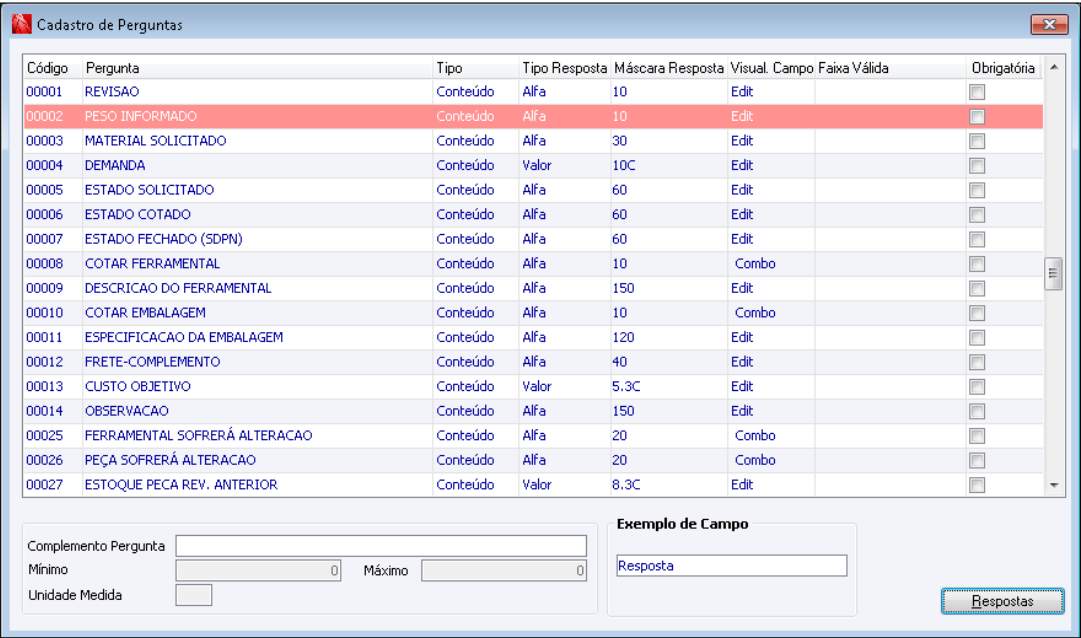Select FERRAMENTAL SOFRERÁ ALTERACAO row

[x=533, y=435]
